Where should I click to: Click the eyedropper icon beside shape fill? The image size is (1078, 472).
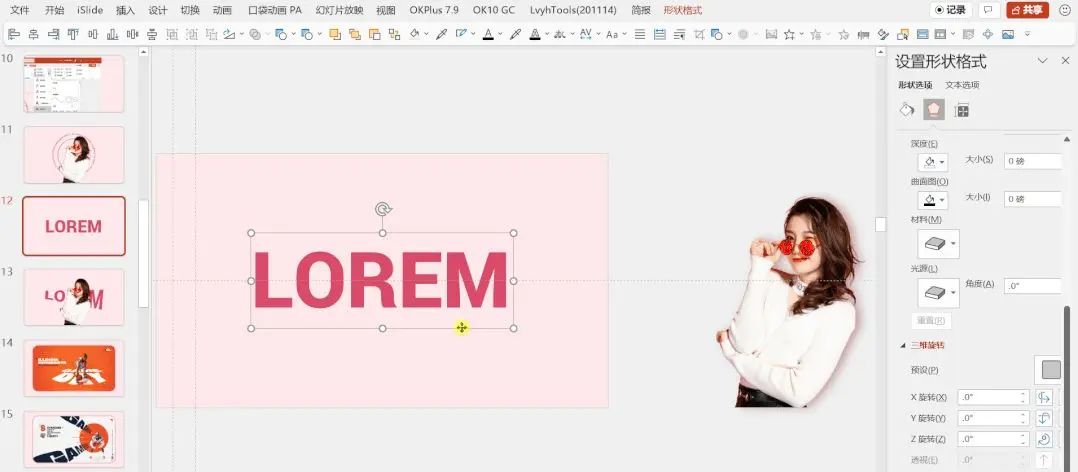(441, 34)
